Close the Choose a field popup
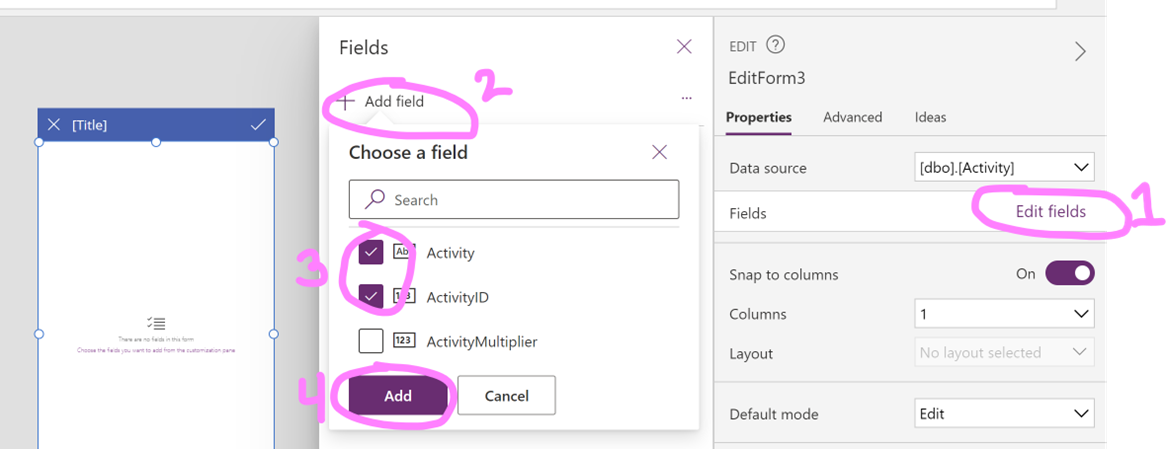 coord(659,152)
